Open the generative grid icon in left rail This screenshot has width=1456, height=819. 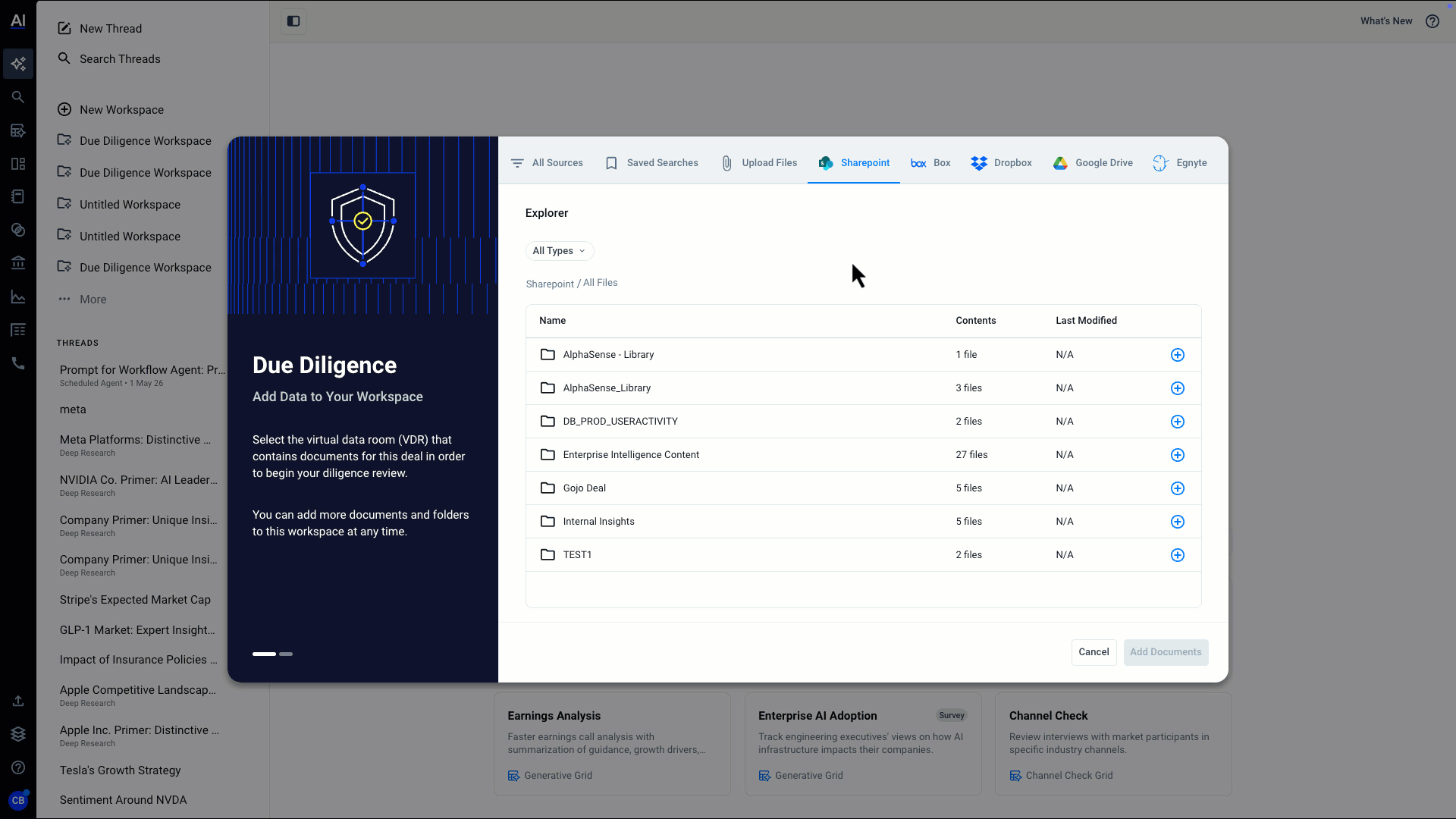pos(18,130)
